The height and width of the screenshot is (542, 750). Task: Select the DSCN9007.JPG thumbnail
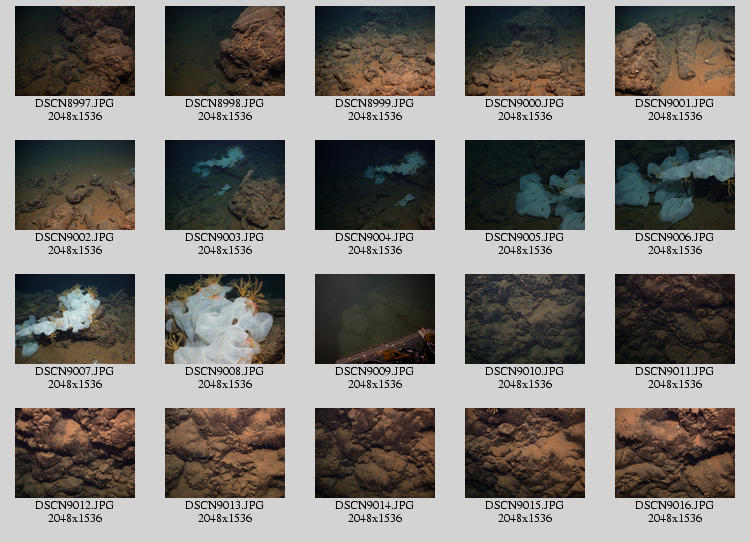[x=75, y=319]
